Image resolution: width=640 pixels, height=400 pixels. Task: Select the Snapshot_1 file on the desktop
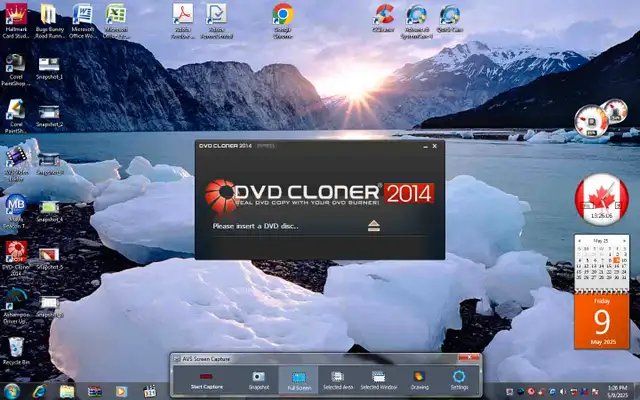(x=49, y=68)
